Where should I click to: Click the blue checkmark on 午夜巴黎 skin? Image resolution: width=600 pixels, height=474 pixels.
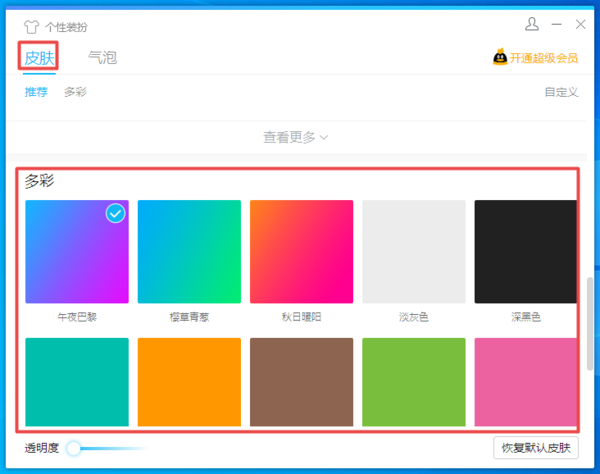115,213
